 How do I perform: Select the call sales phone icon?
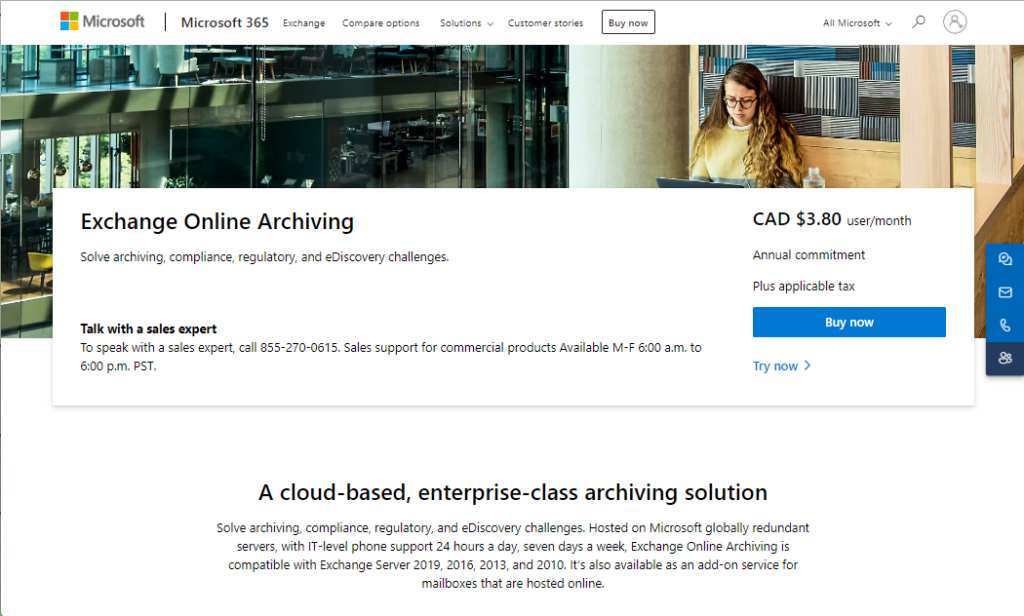point(1004,324)
